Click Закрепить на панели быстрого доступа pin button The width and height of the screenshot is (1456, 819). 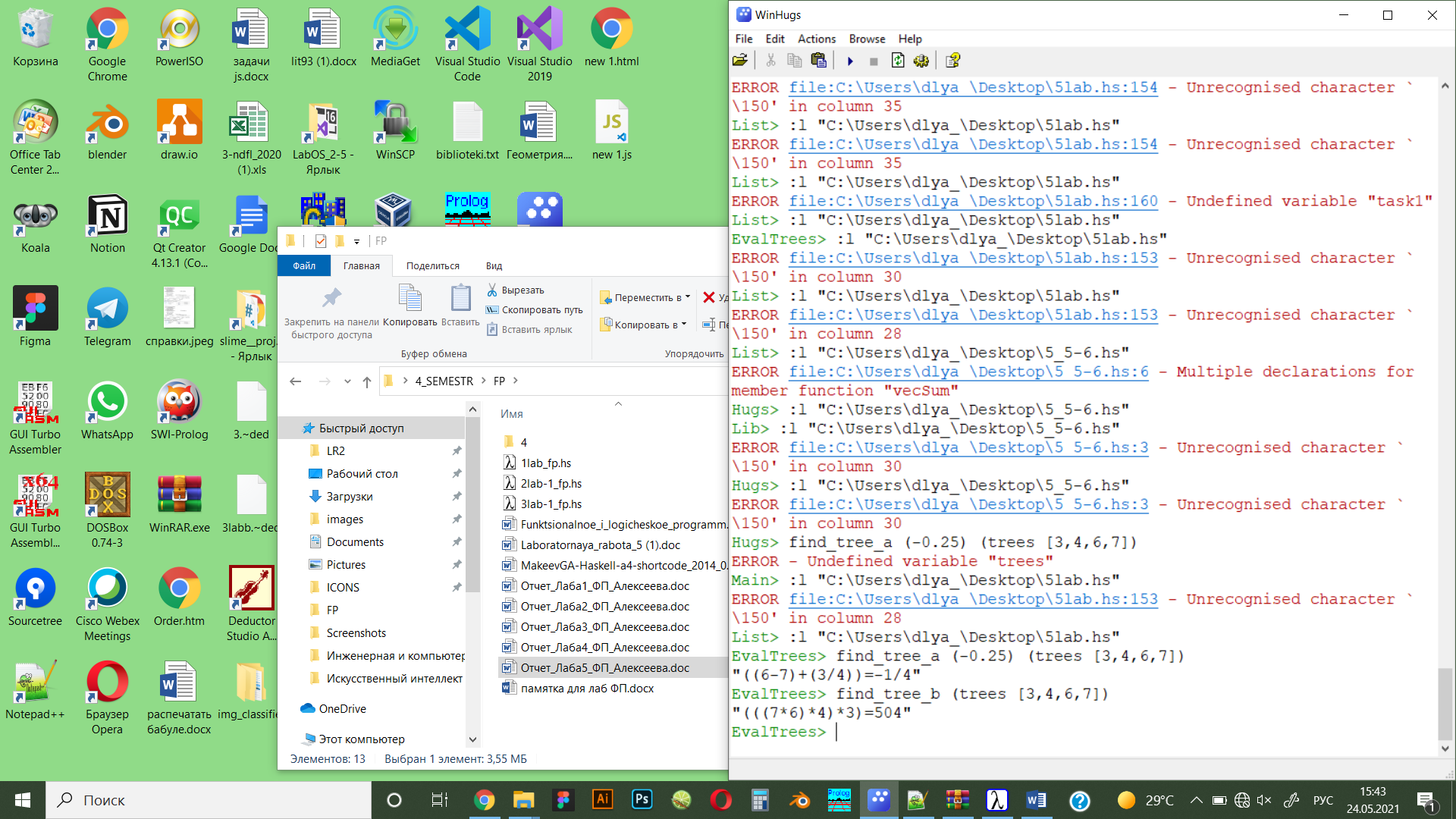(331, 313)
